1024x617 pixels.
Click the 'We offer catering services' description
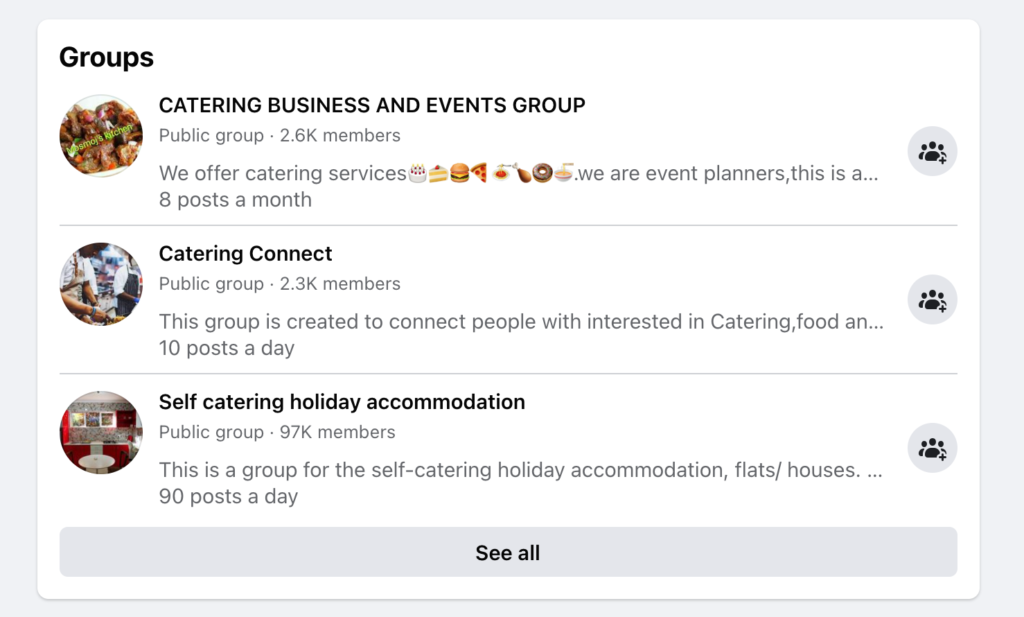click(518, 173)
